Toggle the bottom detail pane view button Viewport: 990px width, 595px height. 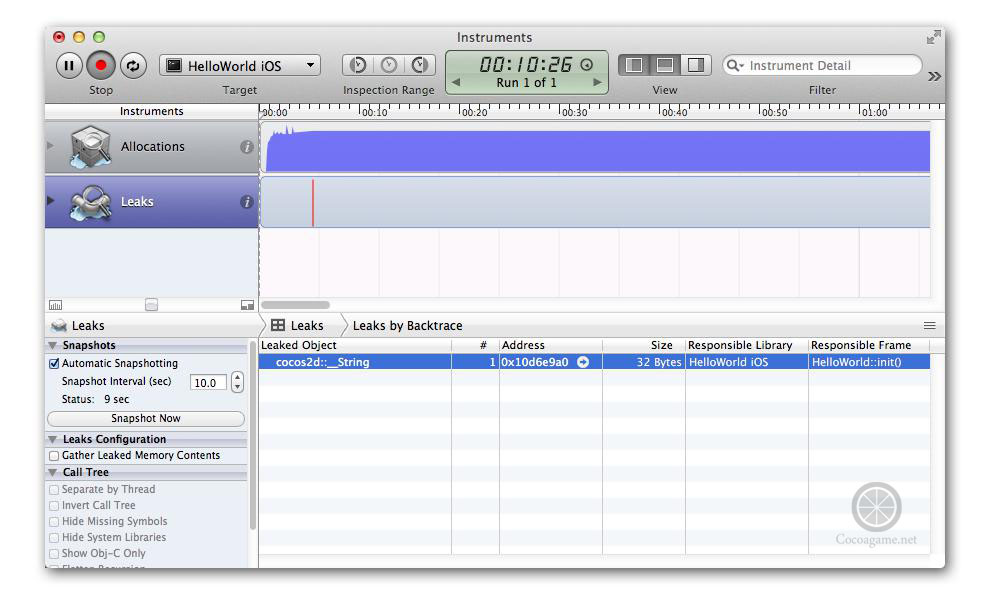coord(665,65)
